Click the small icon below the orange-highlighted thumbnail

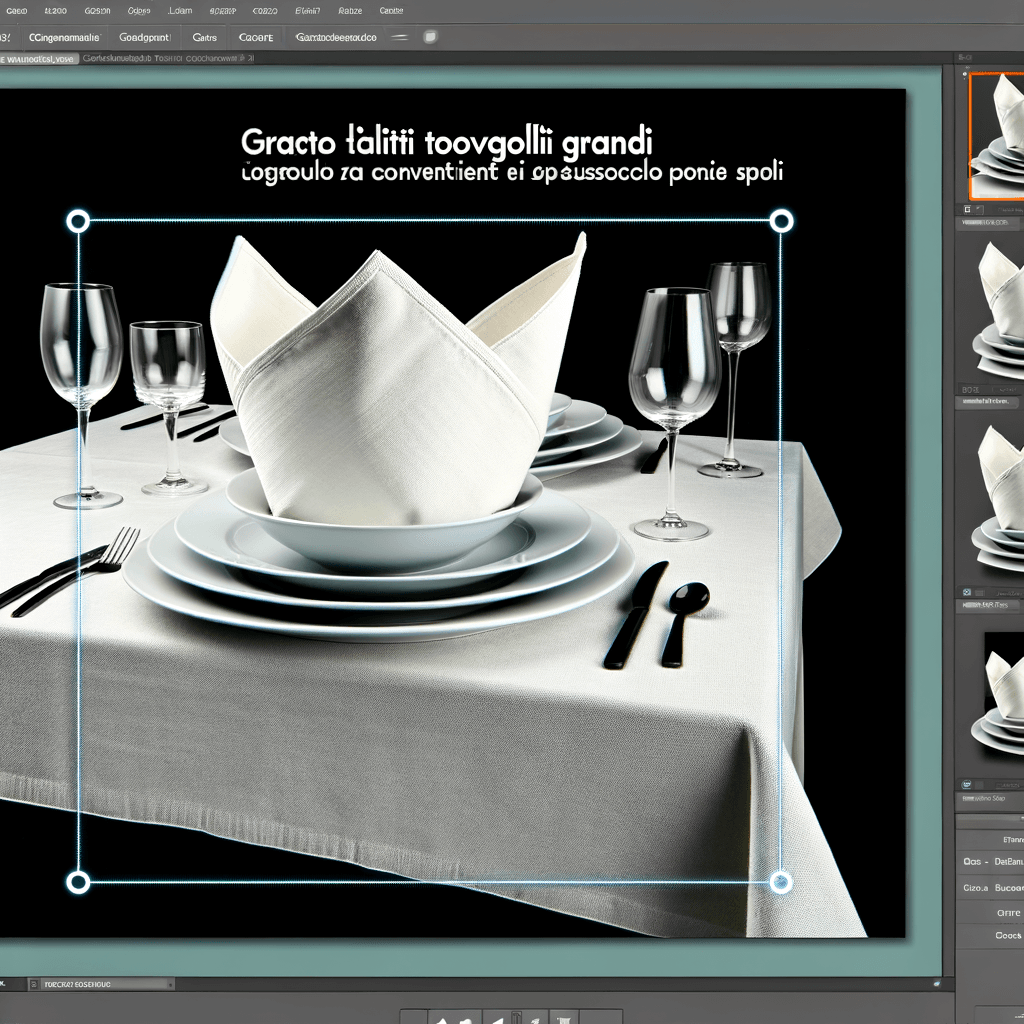(x=967, y=210)
